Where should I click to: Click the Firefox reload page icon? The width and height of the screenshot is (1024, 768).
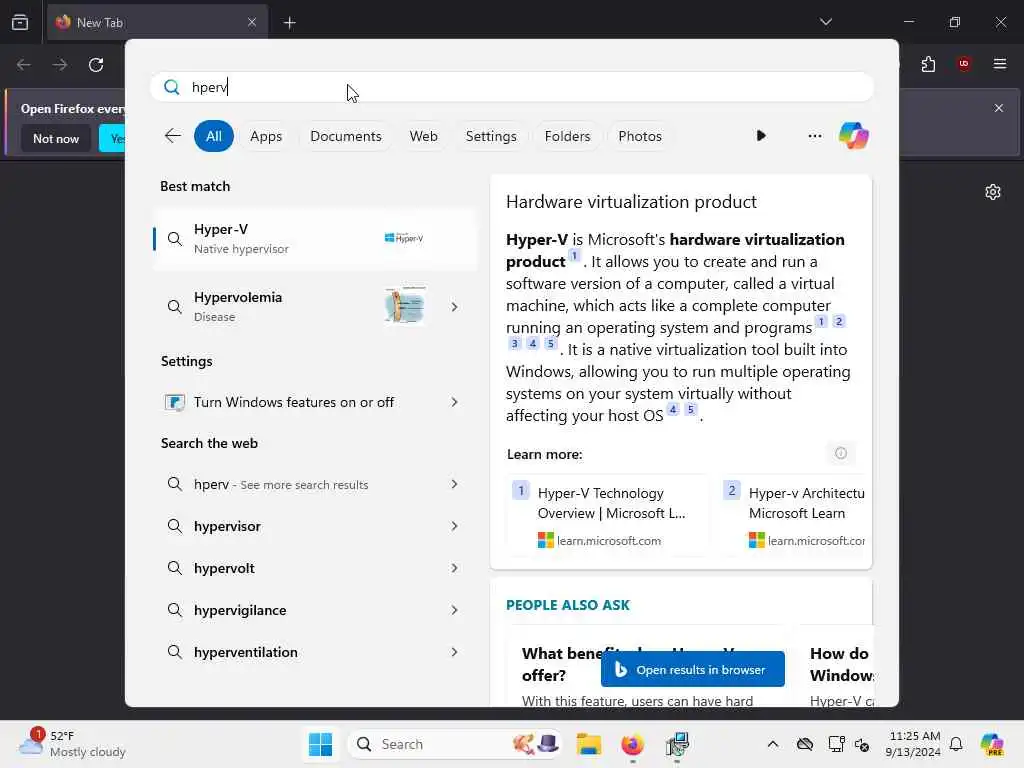click(x=96, y=65)
